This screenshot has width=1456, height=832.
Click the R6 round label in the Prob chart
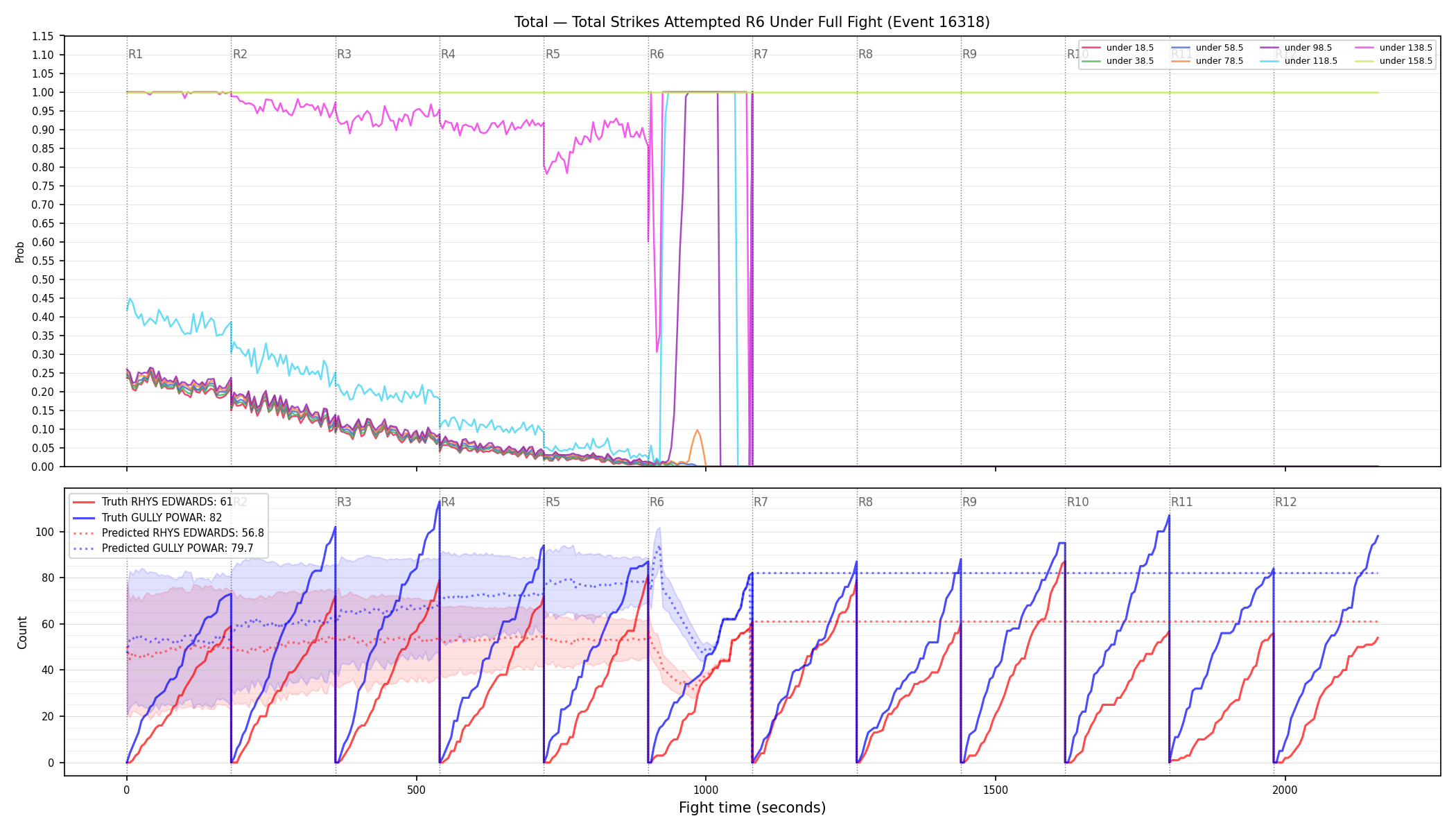pos(657,54)
